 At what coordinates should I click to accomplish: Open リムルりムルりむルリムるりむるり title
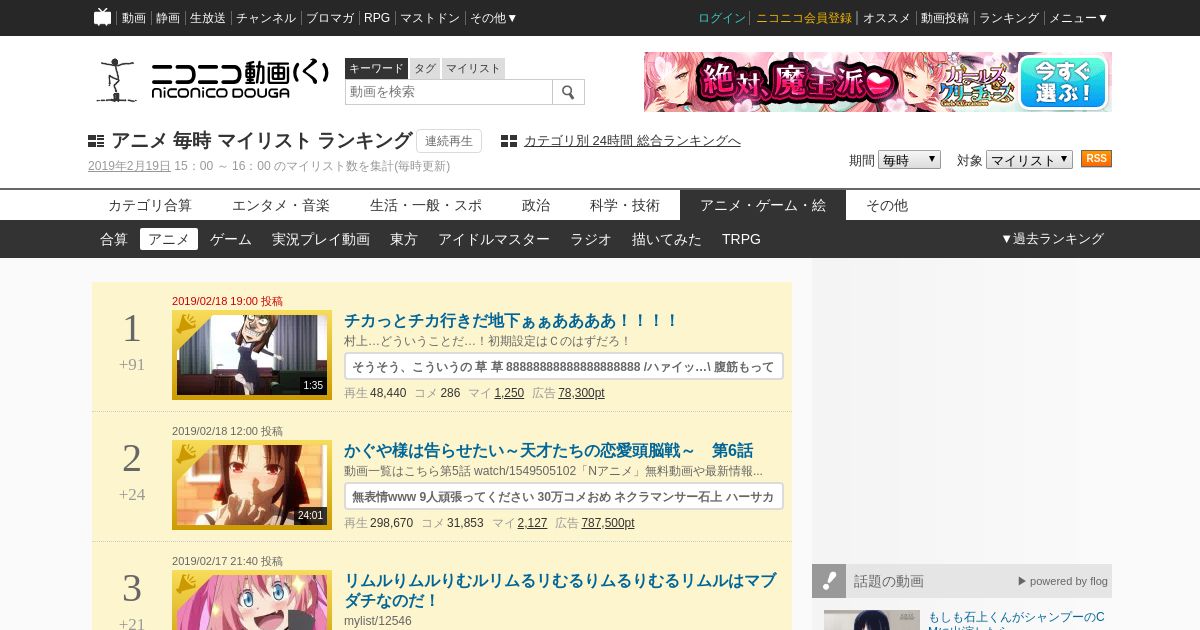click(559, 590)
